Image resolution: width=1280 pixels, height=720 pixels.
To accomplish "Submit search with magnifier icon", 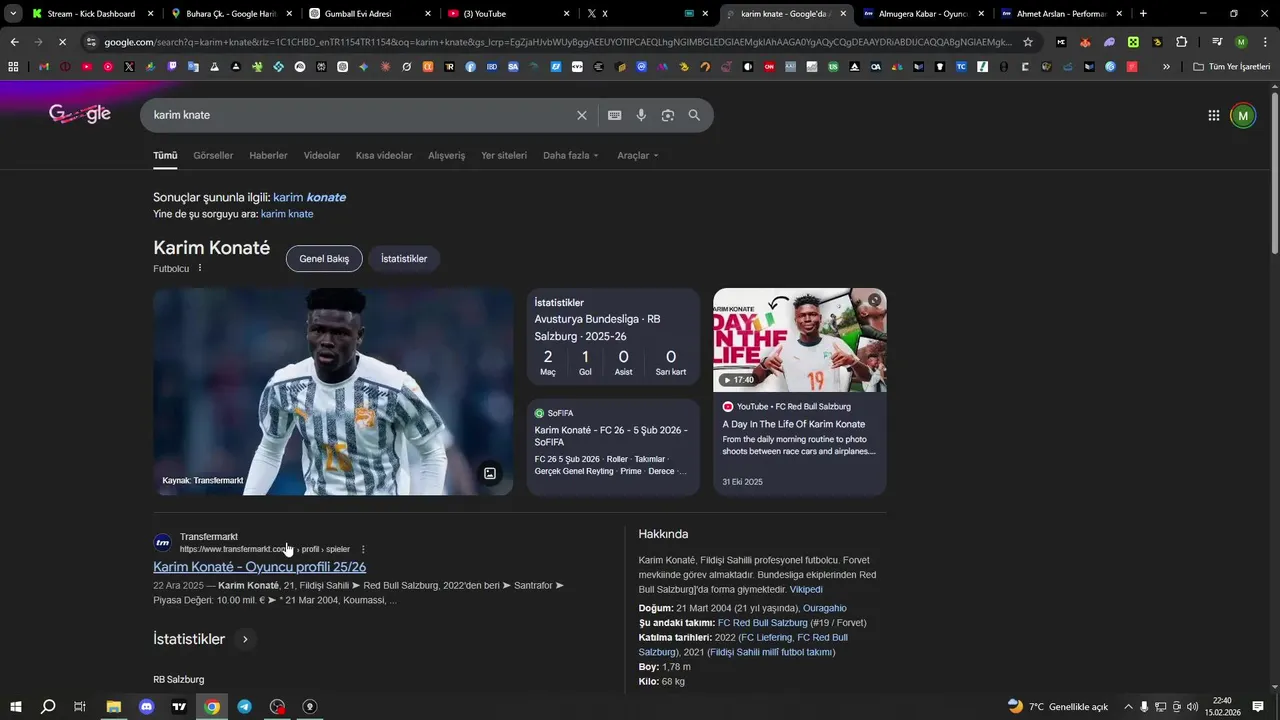I will click(x=694, y=115).
